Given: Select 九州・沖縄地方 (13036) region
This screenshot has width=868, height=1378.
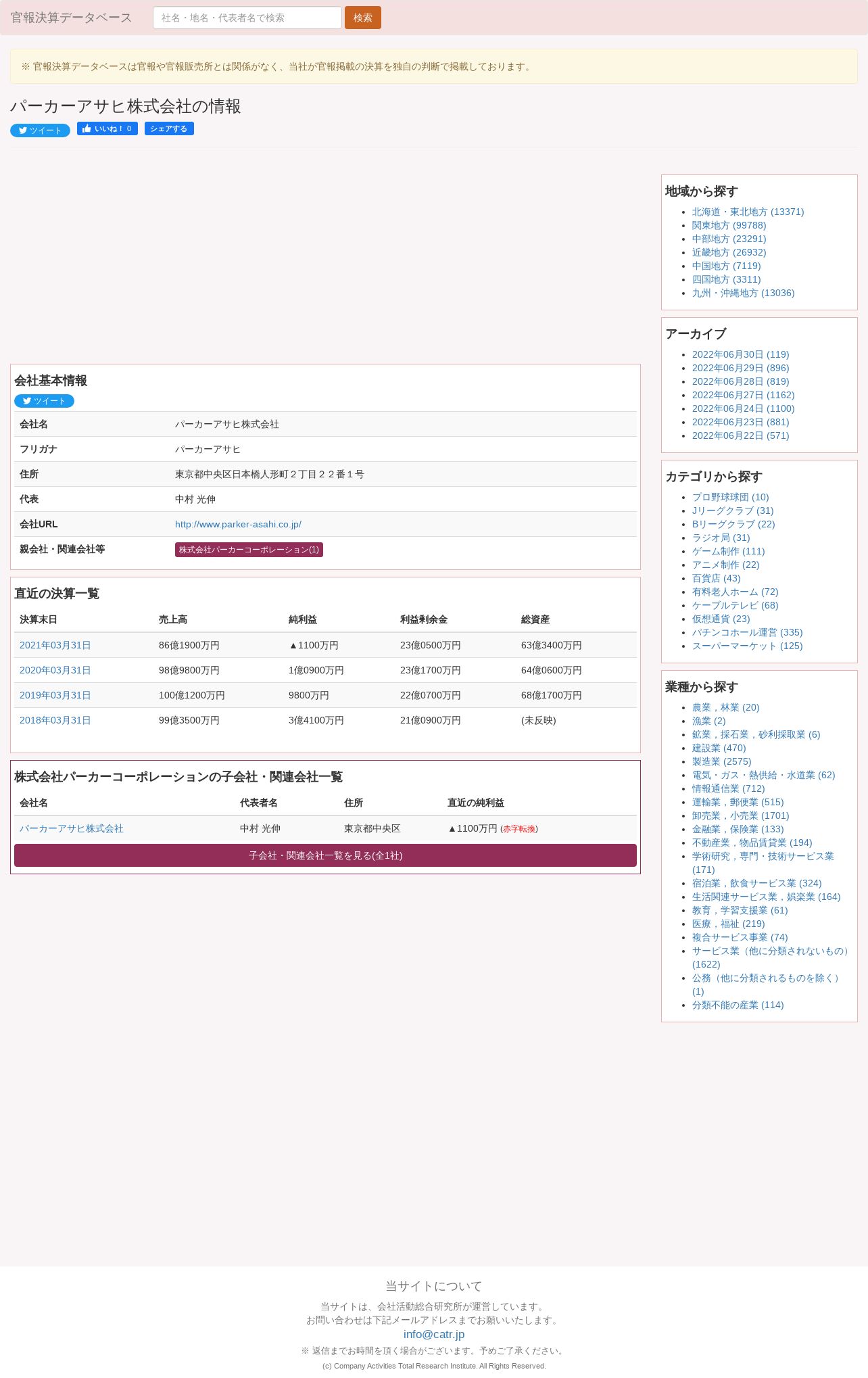Looking at the screenshot, I should (x=743, y=293).
